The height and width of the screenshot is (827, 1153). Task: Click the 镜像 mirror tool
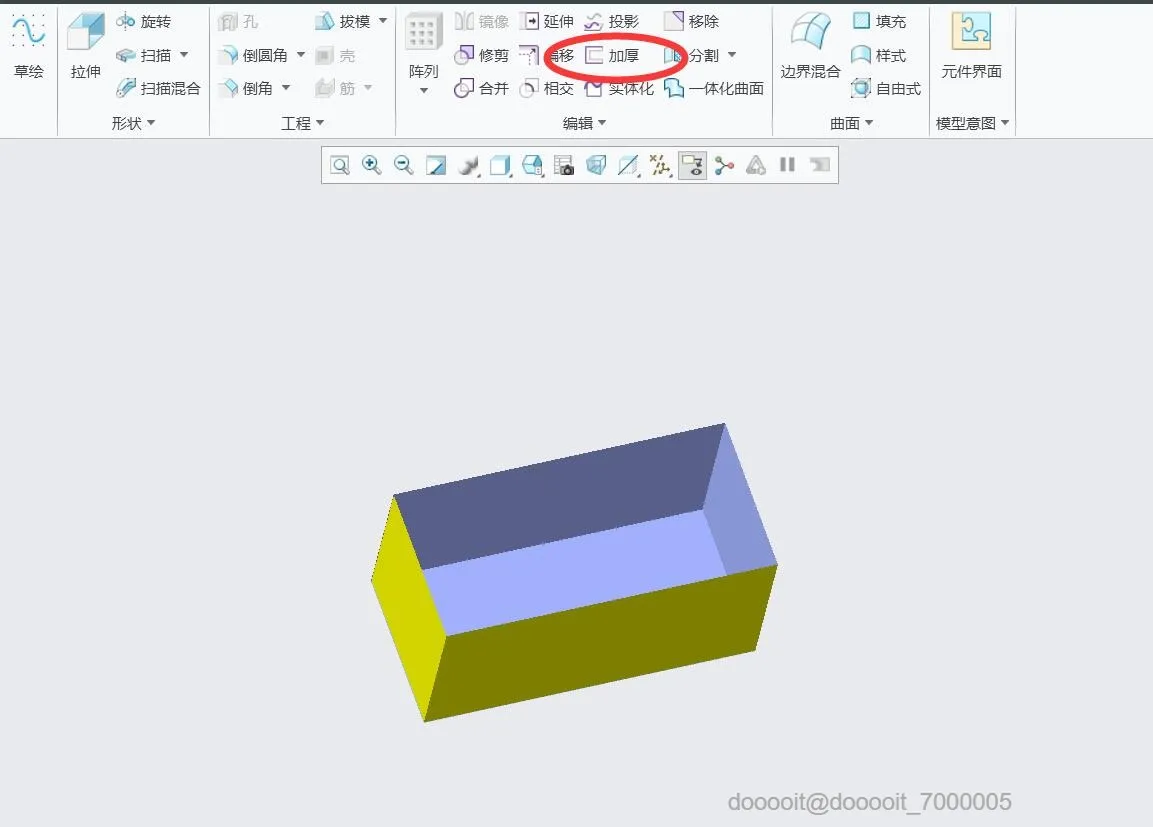tap(482, 21)
